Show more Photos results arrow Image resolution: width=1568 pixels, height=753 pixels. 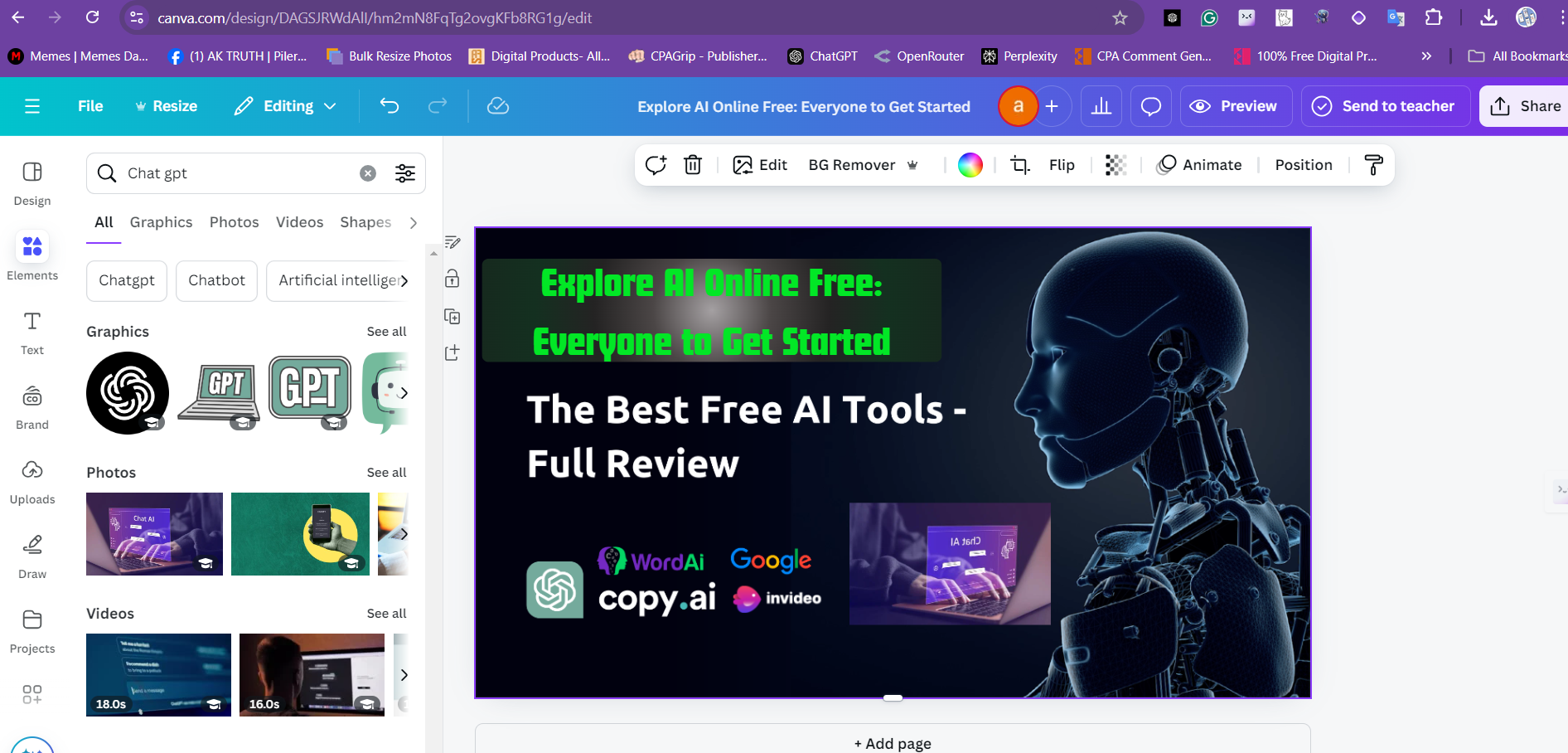pyautogui.click(x=404, y=534)
